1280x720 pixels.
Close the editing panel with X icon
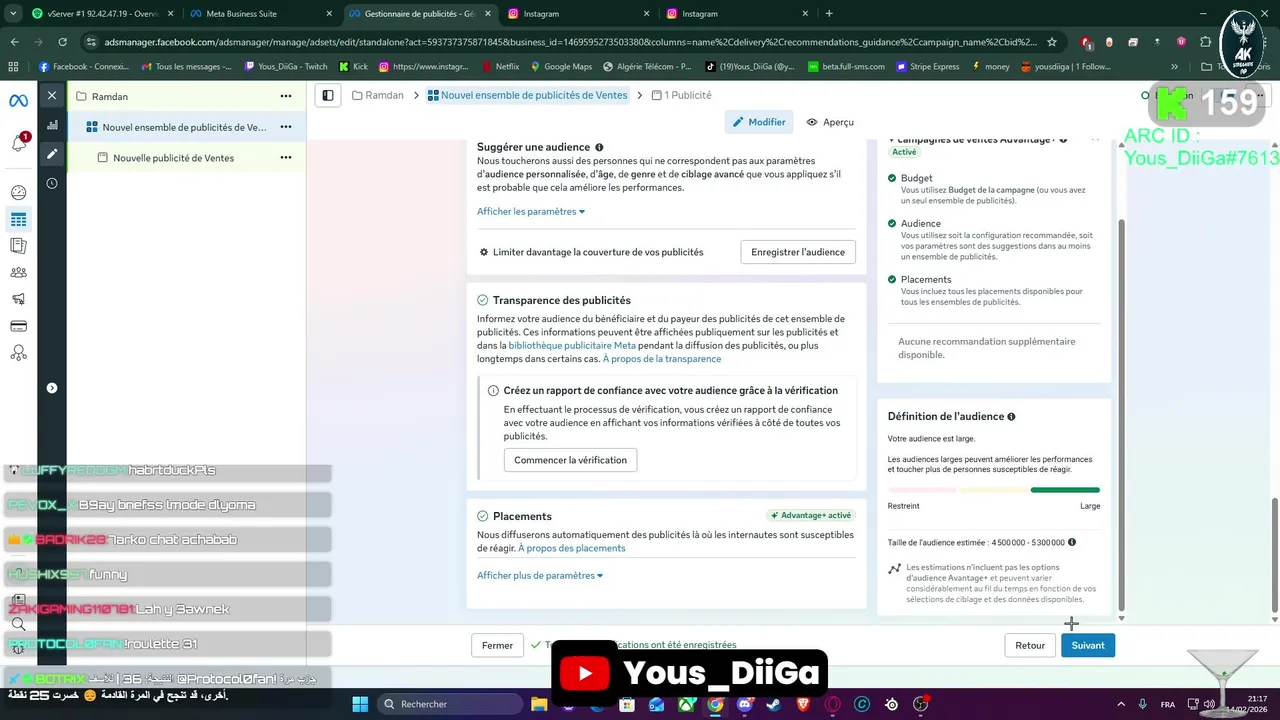[x=52, y=96]
